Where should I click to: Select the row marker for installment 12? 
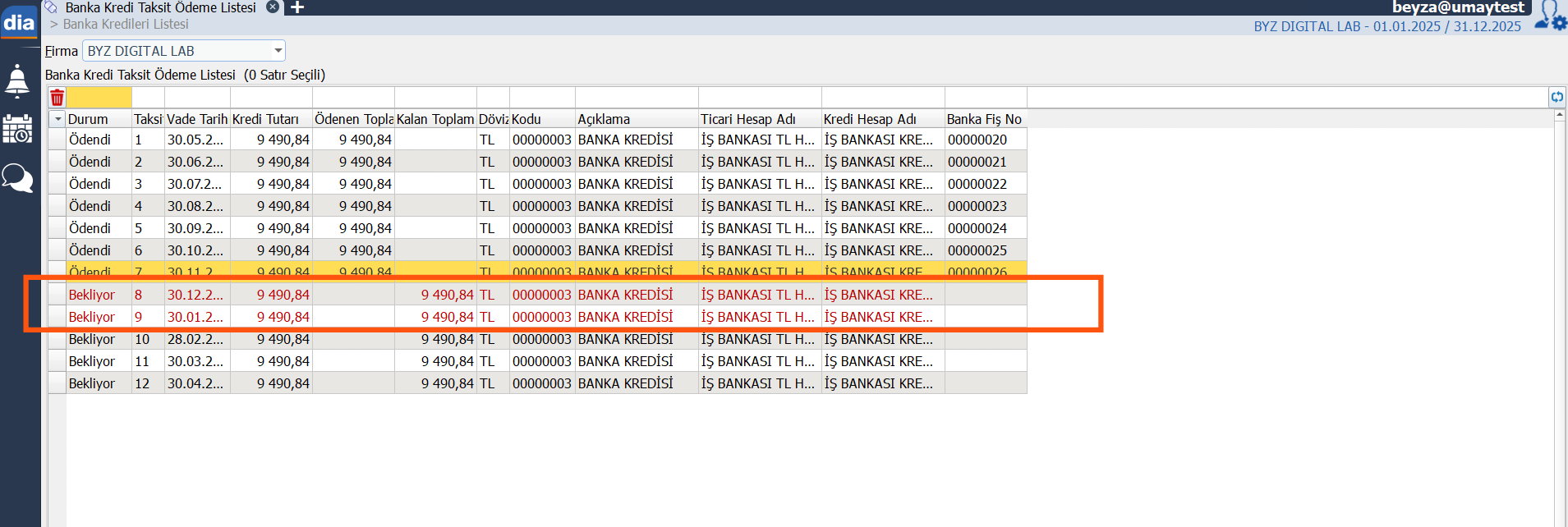tap(57, 383)
